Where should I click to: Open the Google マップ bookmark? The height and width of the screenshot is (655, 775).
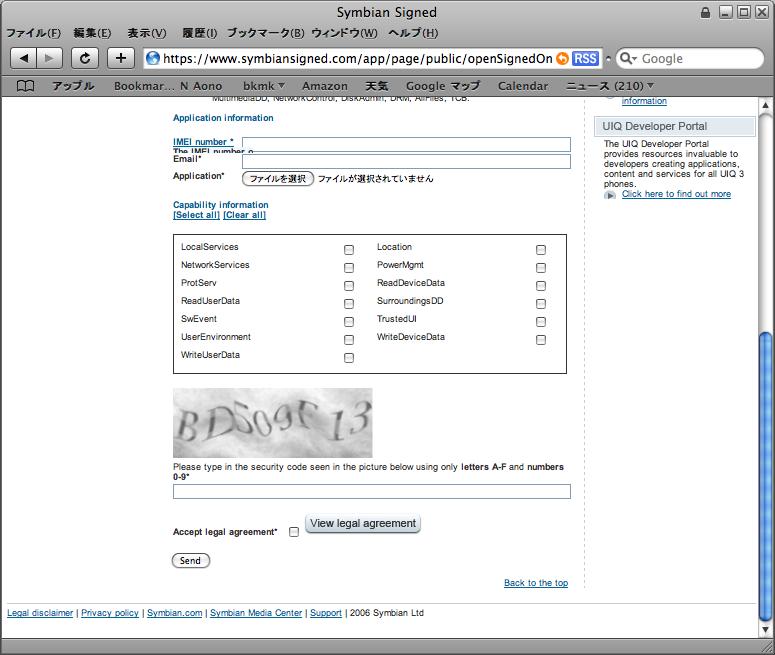click(x=443, y=86)
